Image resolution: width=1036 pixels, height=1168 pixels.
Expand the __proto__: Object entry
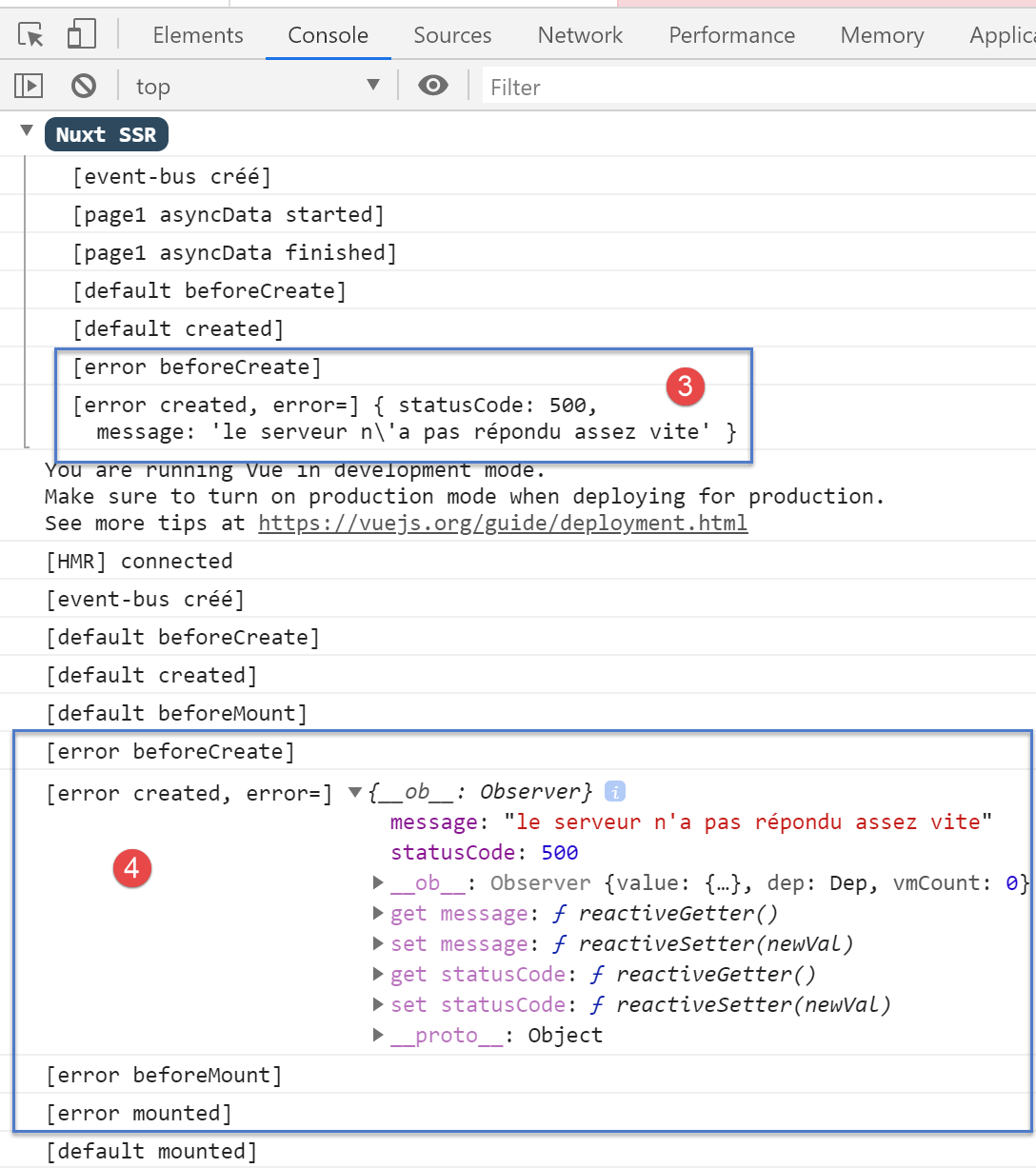378,1036
